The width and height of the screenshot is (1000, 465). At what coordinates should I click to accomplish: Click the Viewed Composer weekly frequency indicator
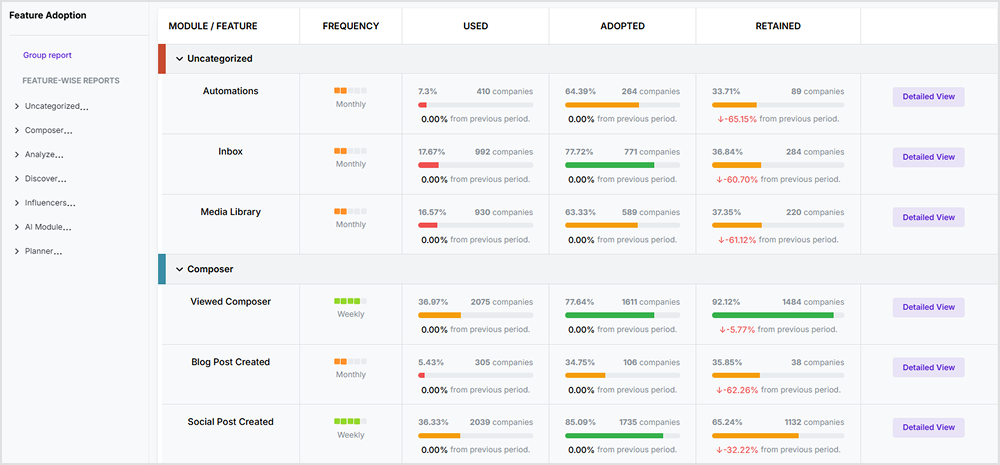tap(351, 301)
